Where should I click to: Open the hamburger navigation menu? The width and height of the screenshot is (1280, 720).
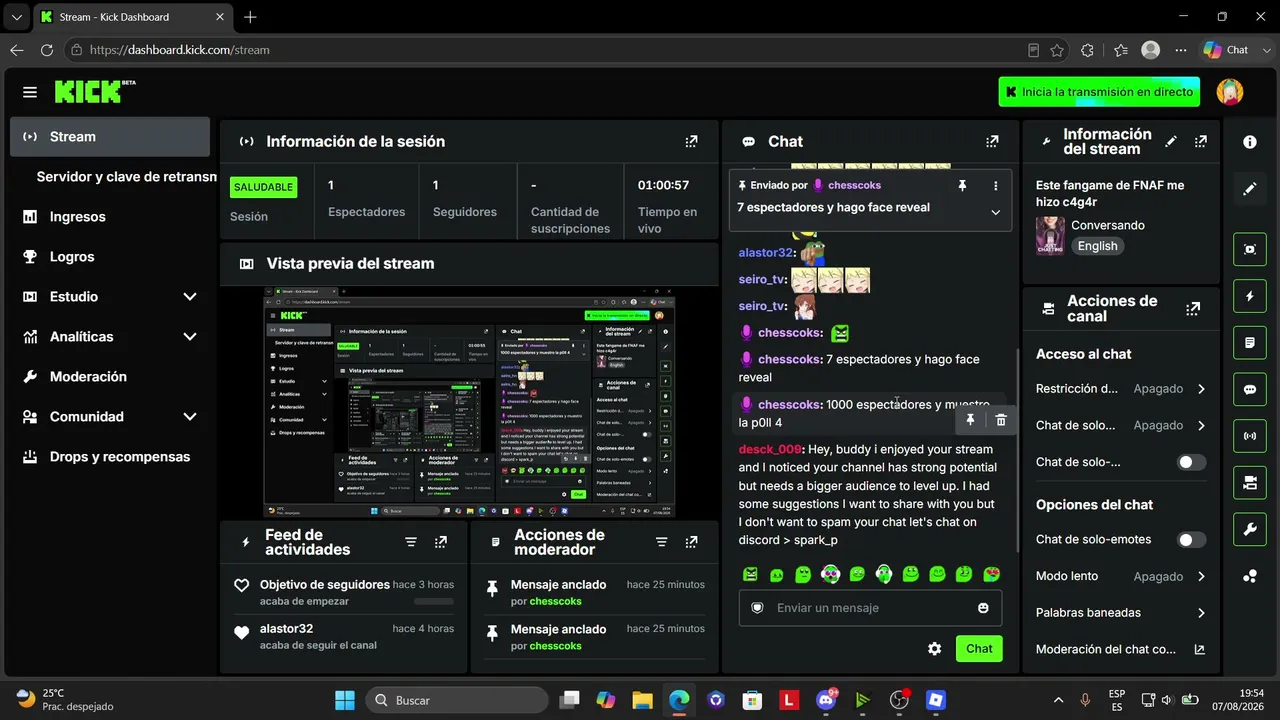30,92
